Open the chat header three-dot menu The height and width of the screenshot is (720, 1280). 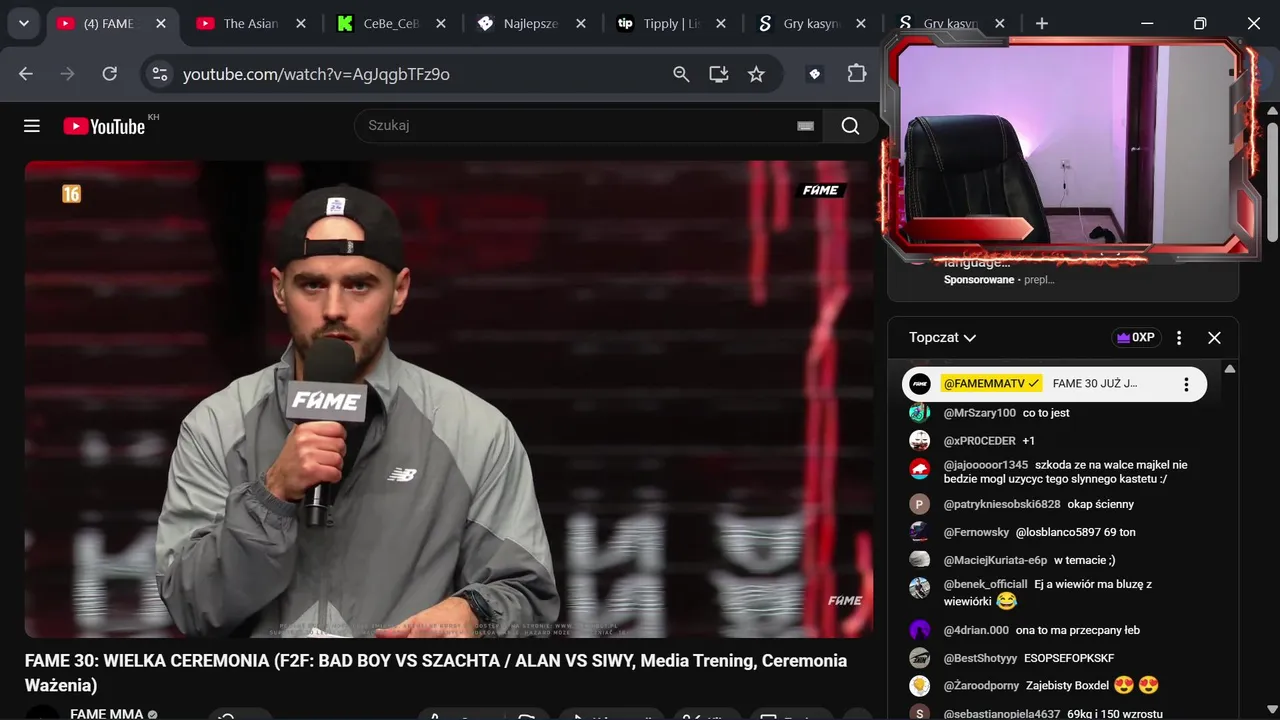point(1179,338)
